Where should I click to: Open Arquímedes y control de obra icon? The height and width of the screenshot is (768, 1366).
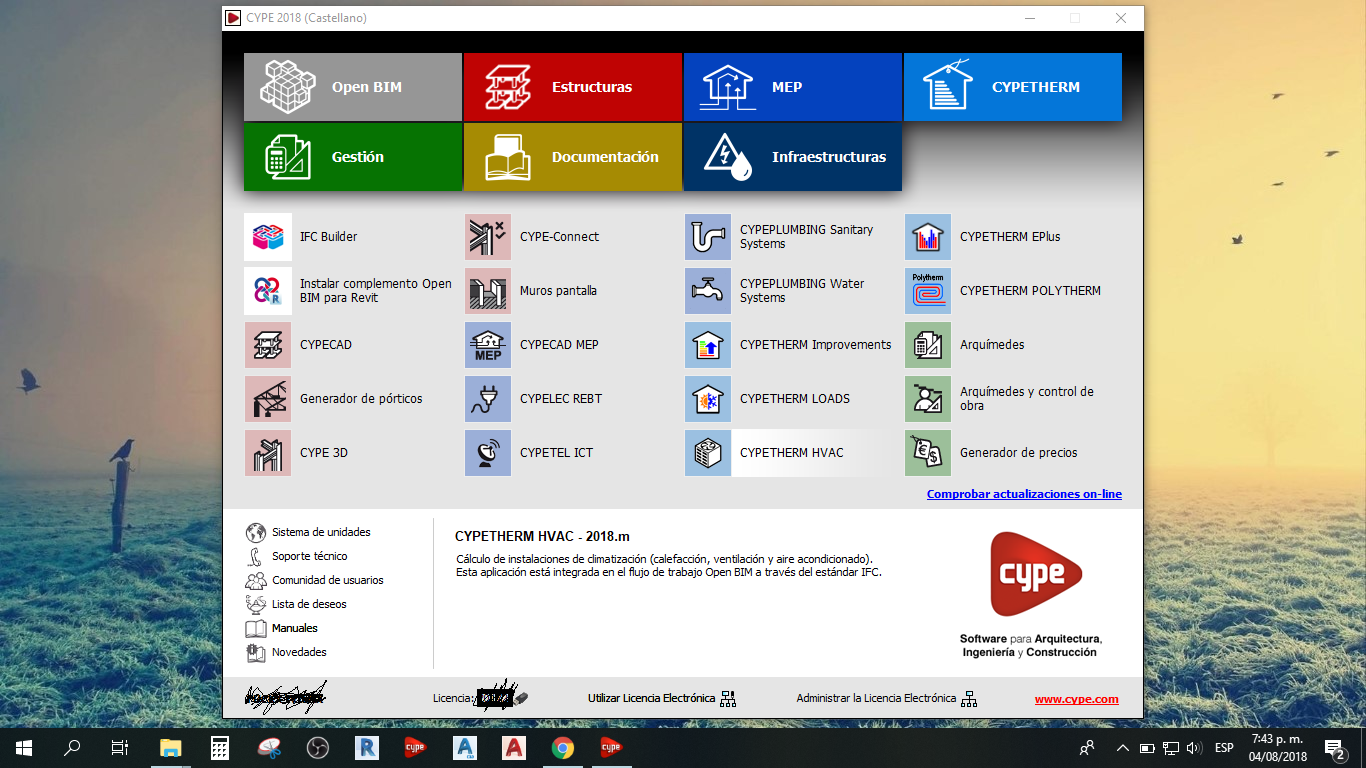pos(928,399)
